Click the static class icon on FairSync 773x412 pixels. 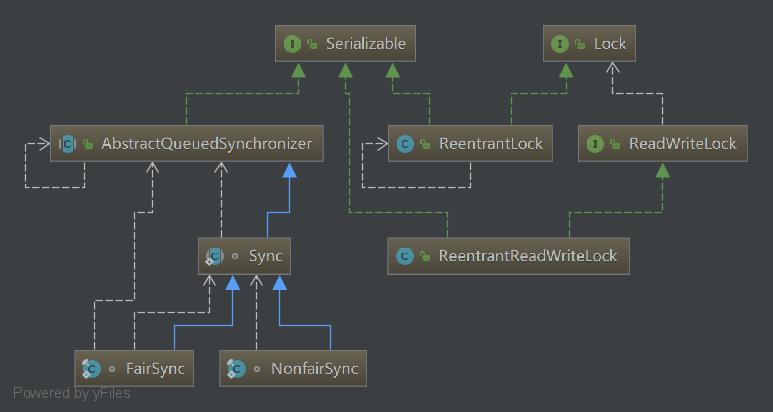click(91, 369)
